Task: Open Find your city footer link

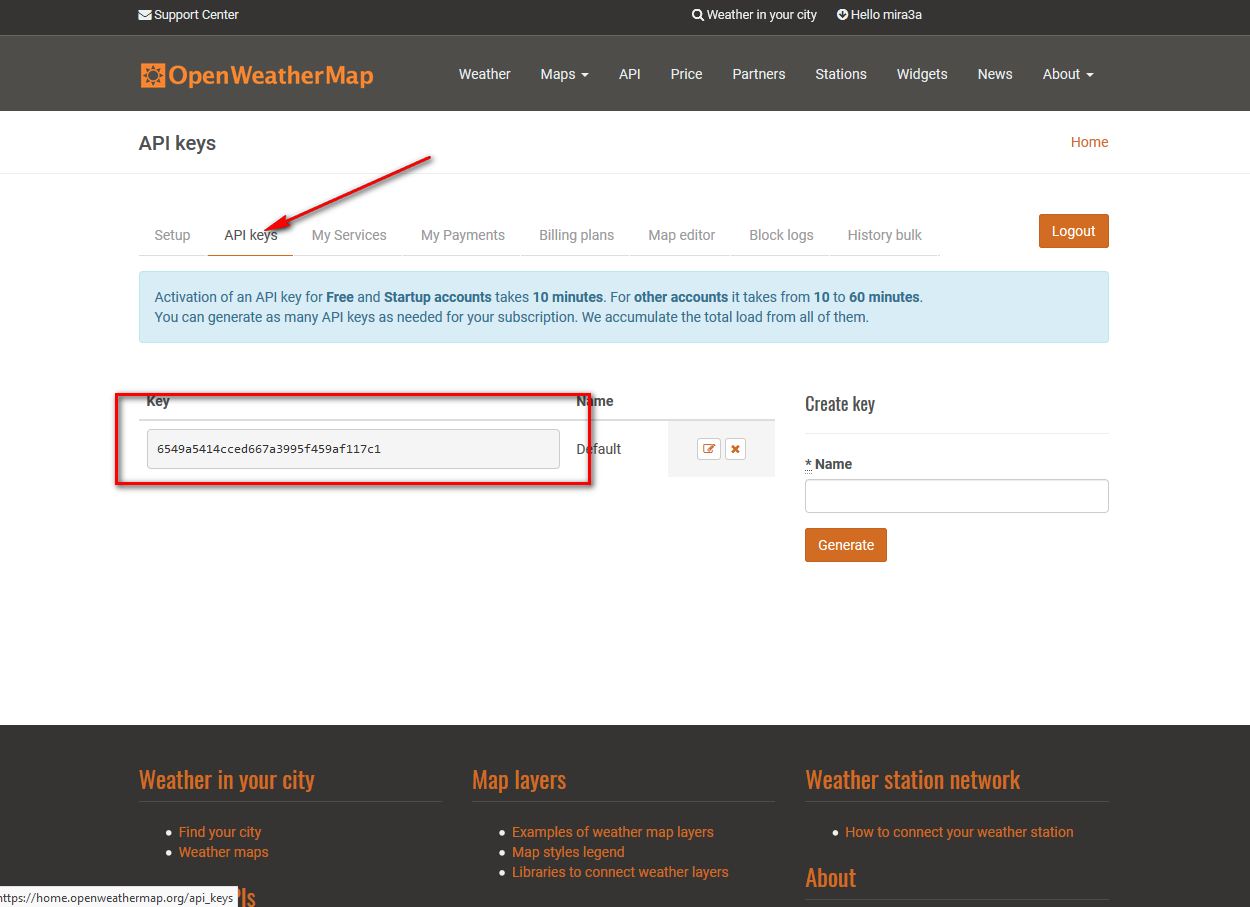Action: (x=220, y=832)
